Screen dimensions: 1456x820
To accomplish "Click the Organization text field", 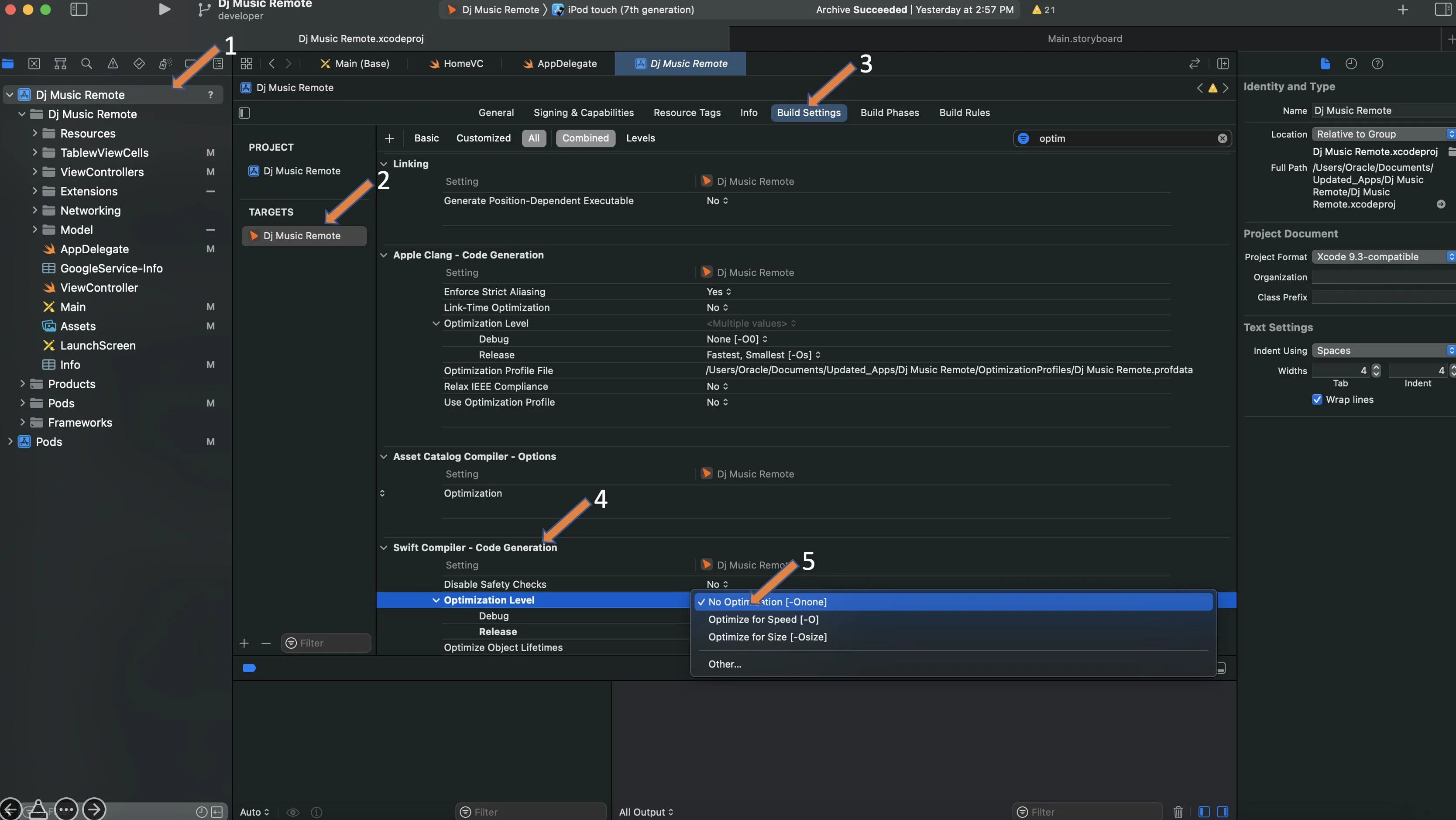I will [1383, 277].
